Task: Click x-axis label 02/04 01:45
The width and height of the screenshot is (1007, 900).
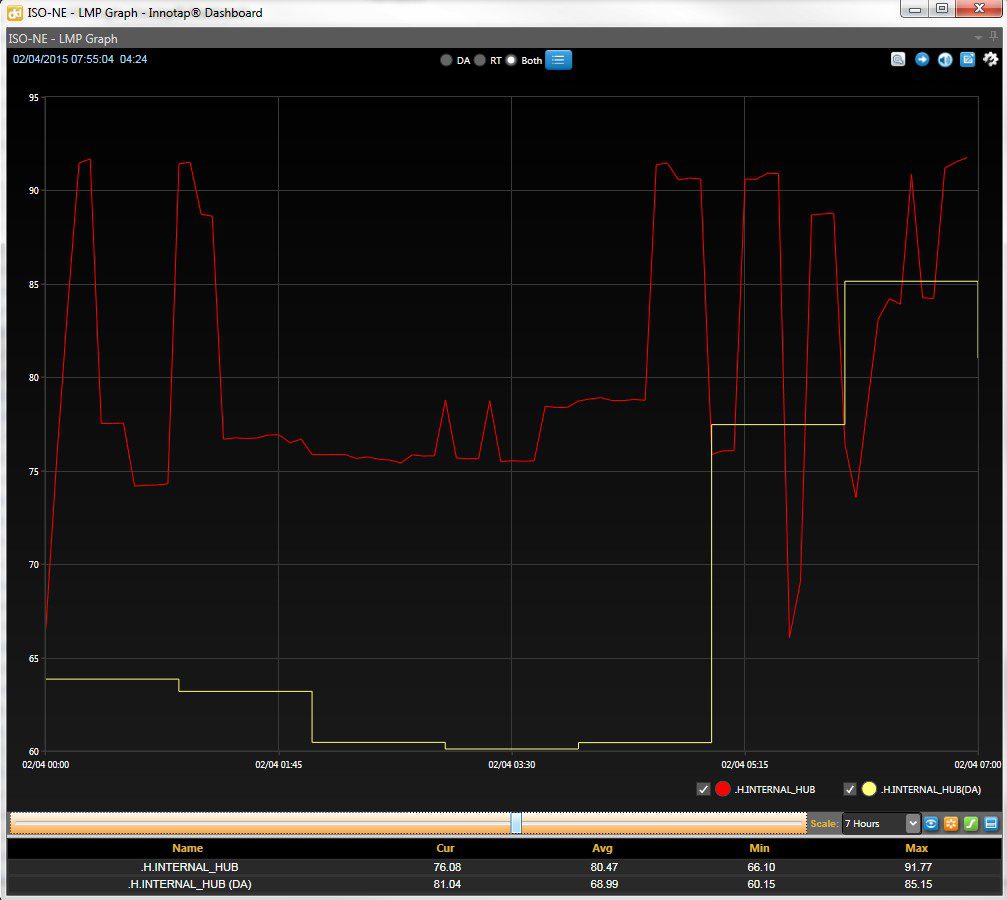Action: point(278,764)
